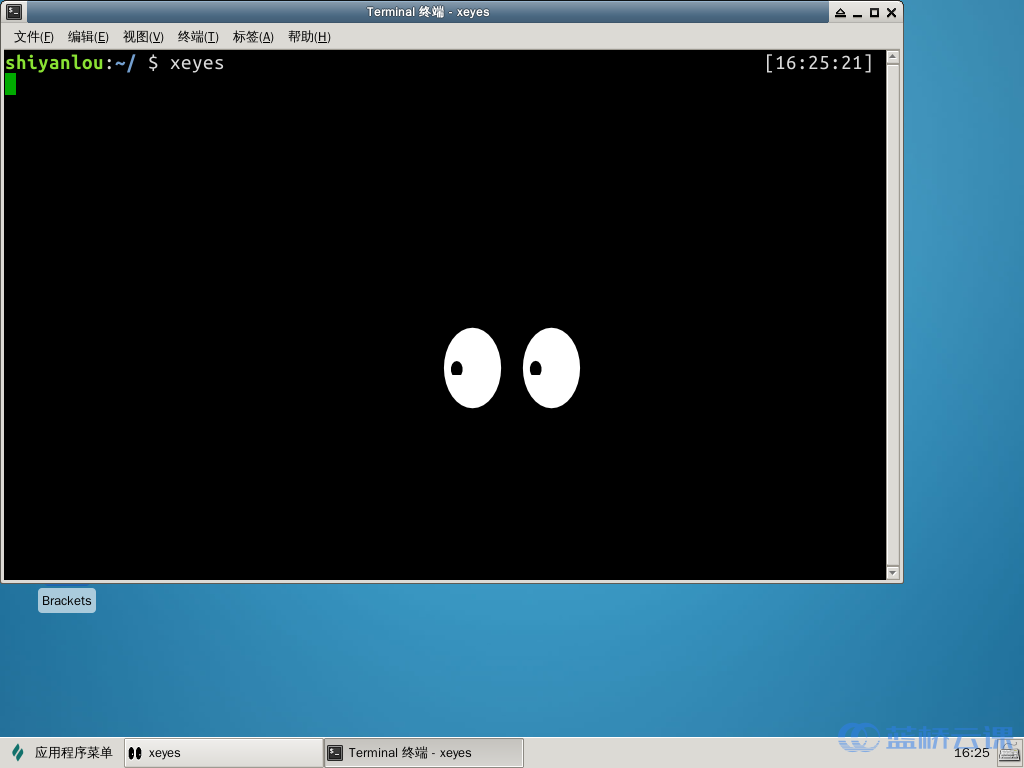Click the Terminal icon on its taskbar entry
Viewport: 1024px width, 768px height.
[x=333, y=751]
